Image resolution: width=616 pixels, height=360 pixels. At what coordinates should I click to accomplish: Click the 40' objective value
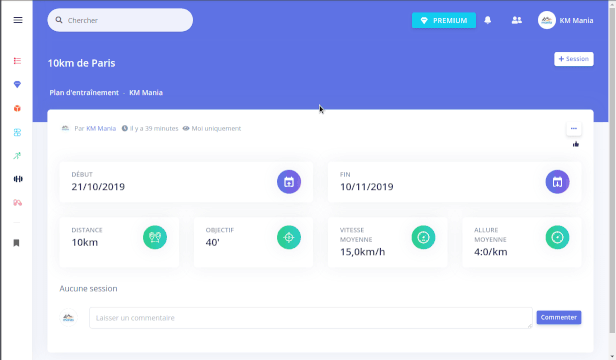point(212,242)
